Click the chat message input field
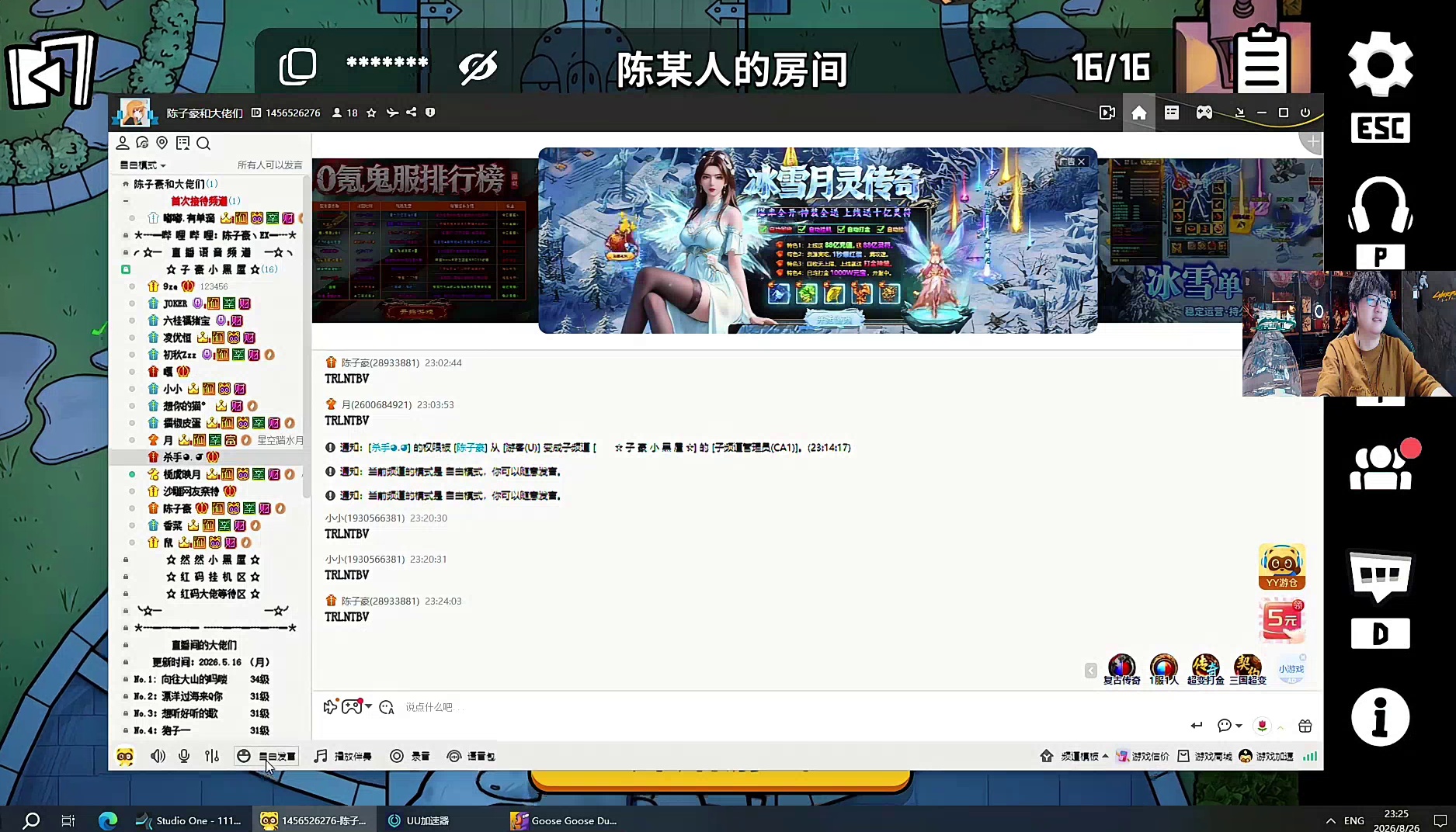Image resolution: width=1456 pixels, height=832 pixels. point(792,707)
